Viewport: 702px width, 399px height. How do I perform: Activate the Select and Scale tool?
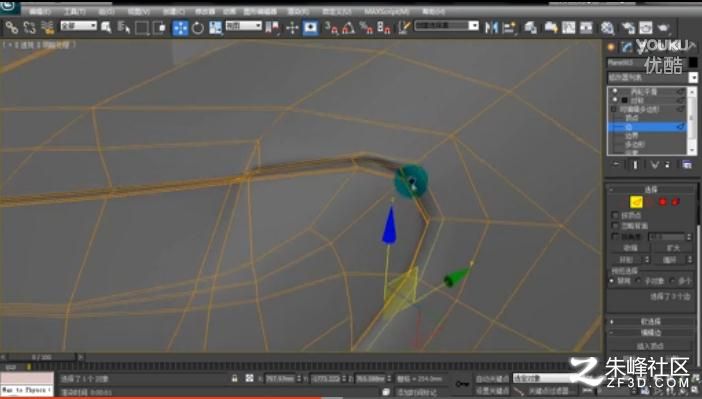215,28
